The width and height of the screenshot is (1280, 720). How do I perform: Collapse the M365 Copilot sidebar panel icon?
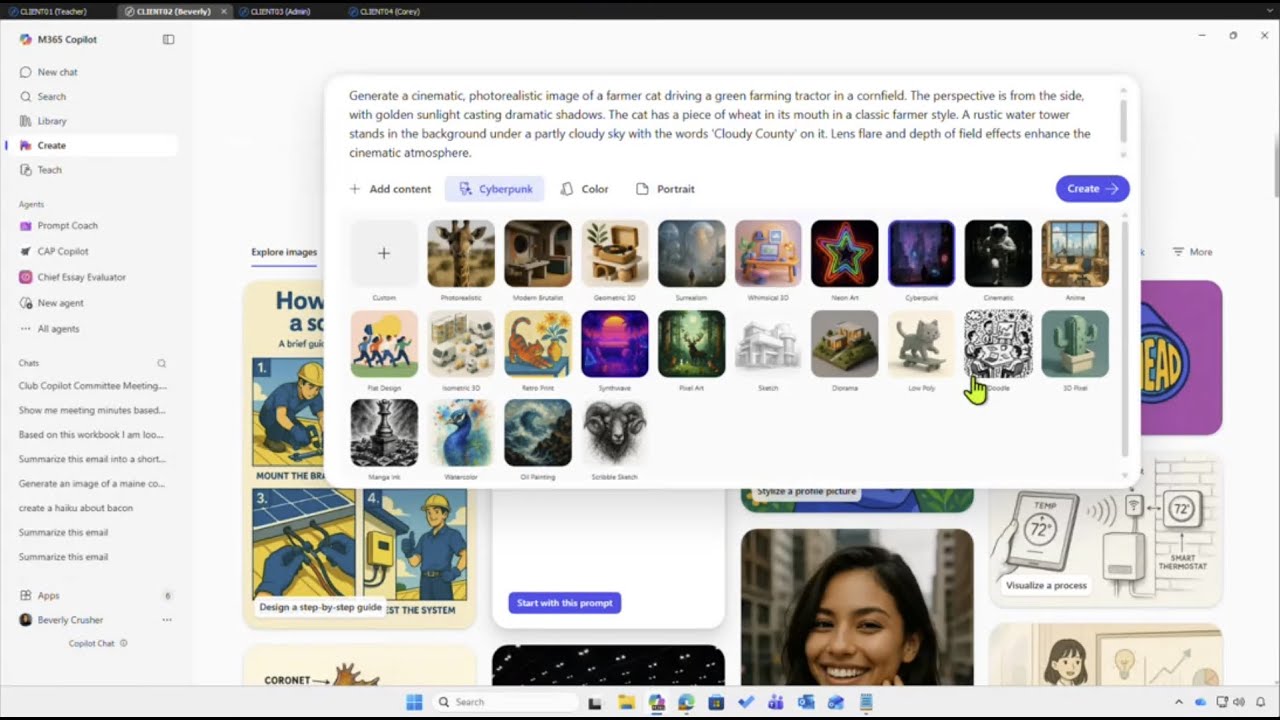point(168,40)
